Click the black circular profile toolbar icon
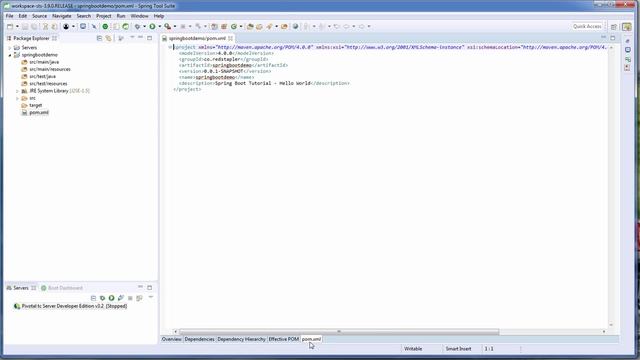Image resolution: width=640 pixels, height=360 pixels. (66, 27)
